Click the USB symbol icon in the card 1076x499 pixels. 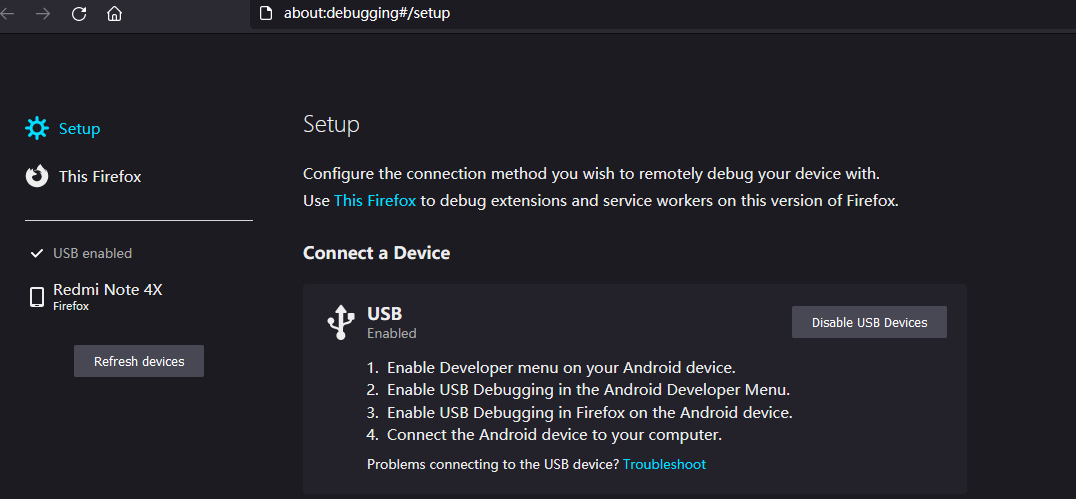pos(341,322)
